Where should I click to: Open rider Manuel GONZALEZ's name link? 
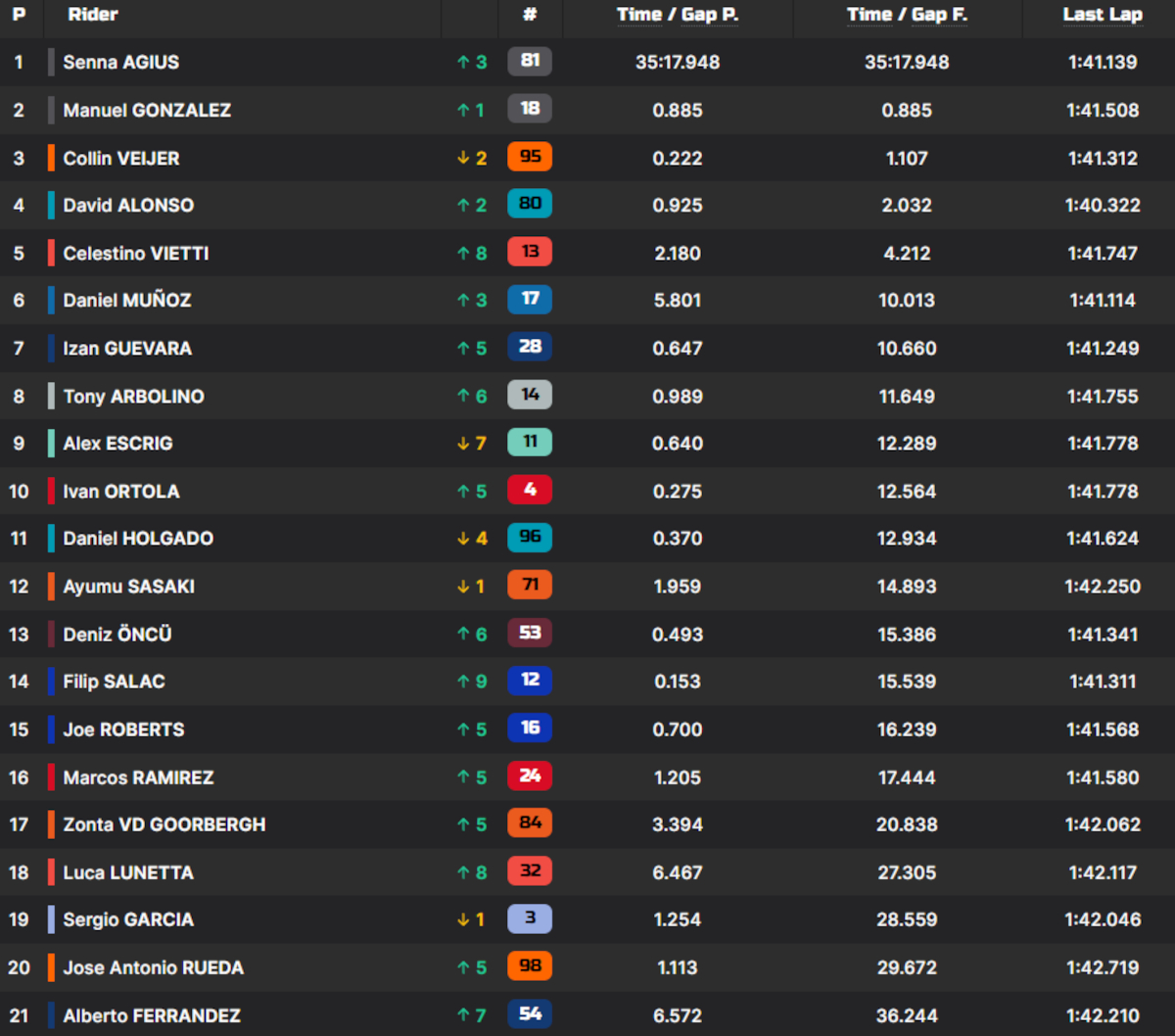click(147, 110)
